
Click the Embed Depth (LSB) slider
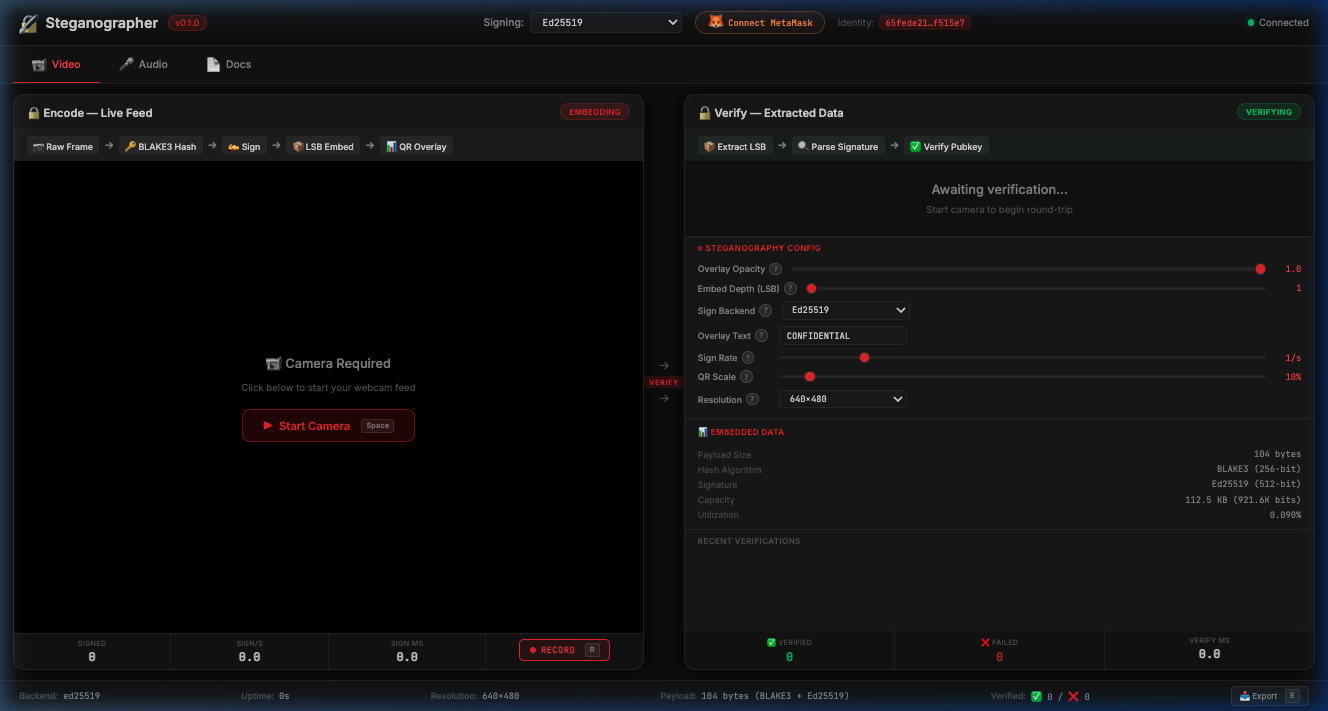(x=1036, y=289)
